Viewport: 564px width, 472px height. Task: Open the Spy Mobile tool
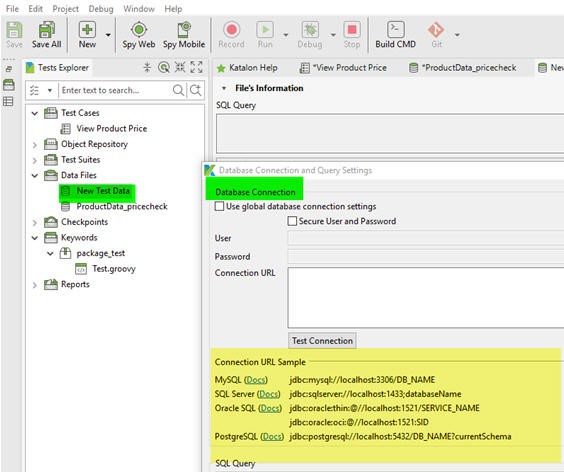tap(184, 35)
